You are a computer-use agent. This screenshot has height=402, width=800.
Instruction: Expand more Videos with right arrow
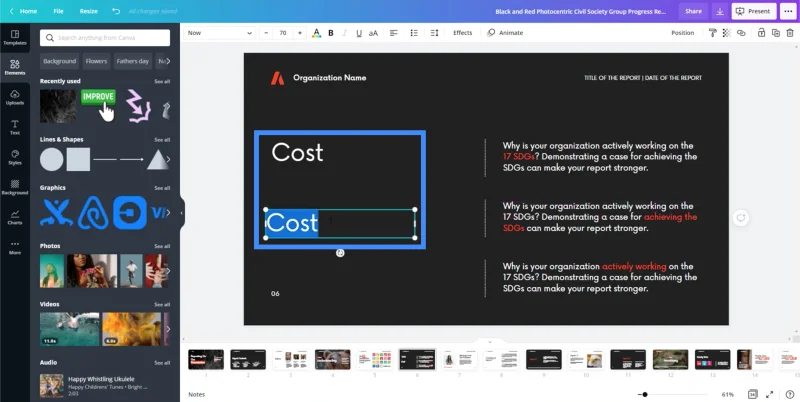coord(168,329)
